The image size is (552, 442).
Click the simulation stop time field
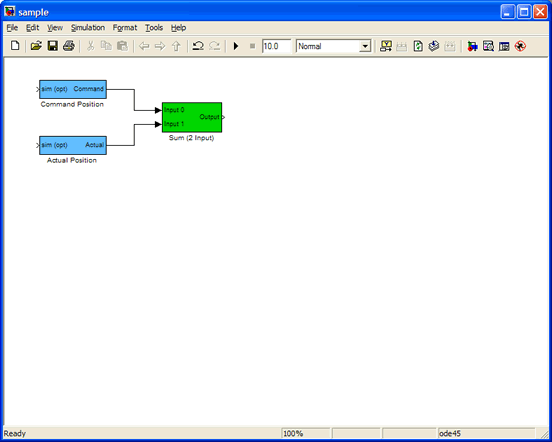coord(276,46)
